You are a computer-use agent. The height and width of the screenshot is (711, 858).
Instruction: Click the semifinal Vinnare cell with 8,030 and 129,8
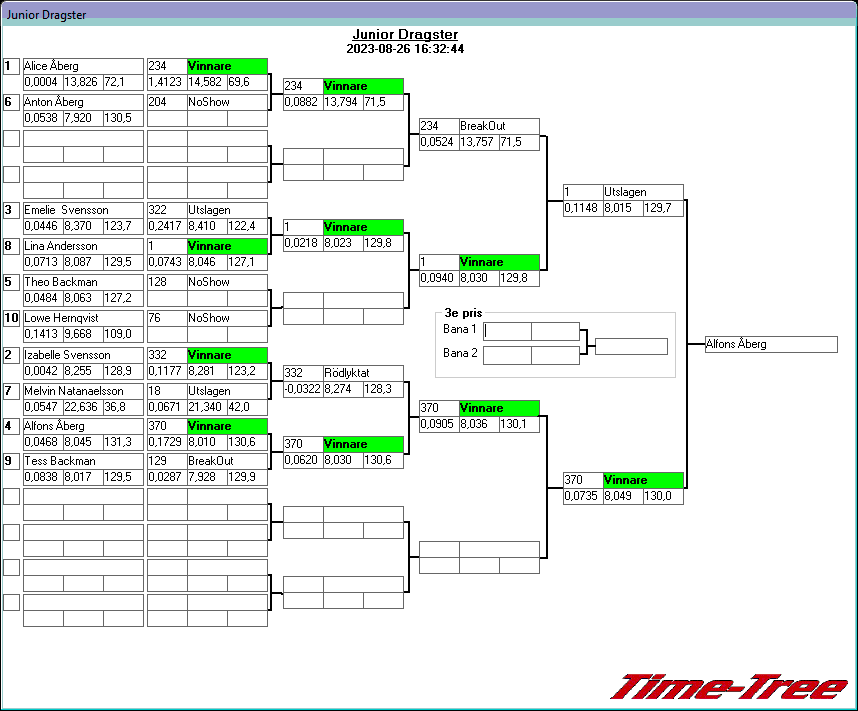tap(499, 262)
